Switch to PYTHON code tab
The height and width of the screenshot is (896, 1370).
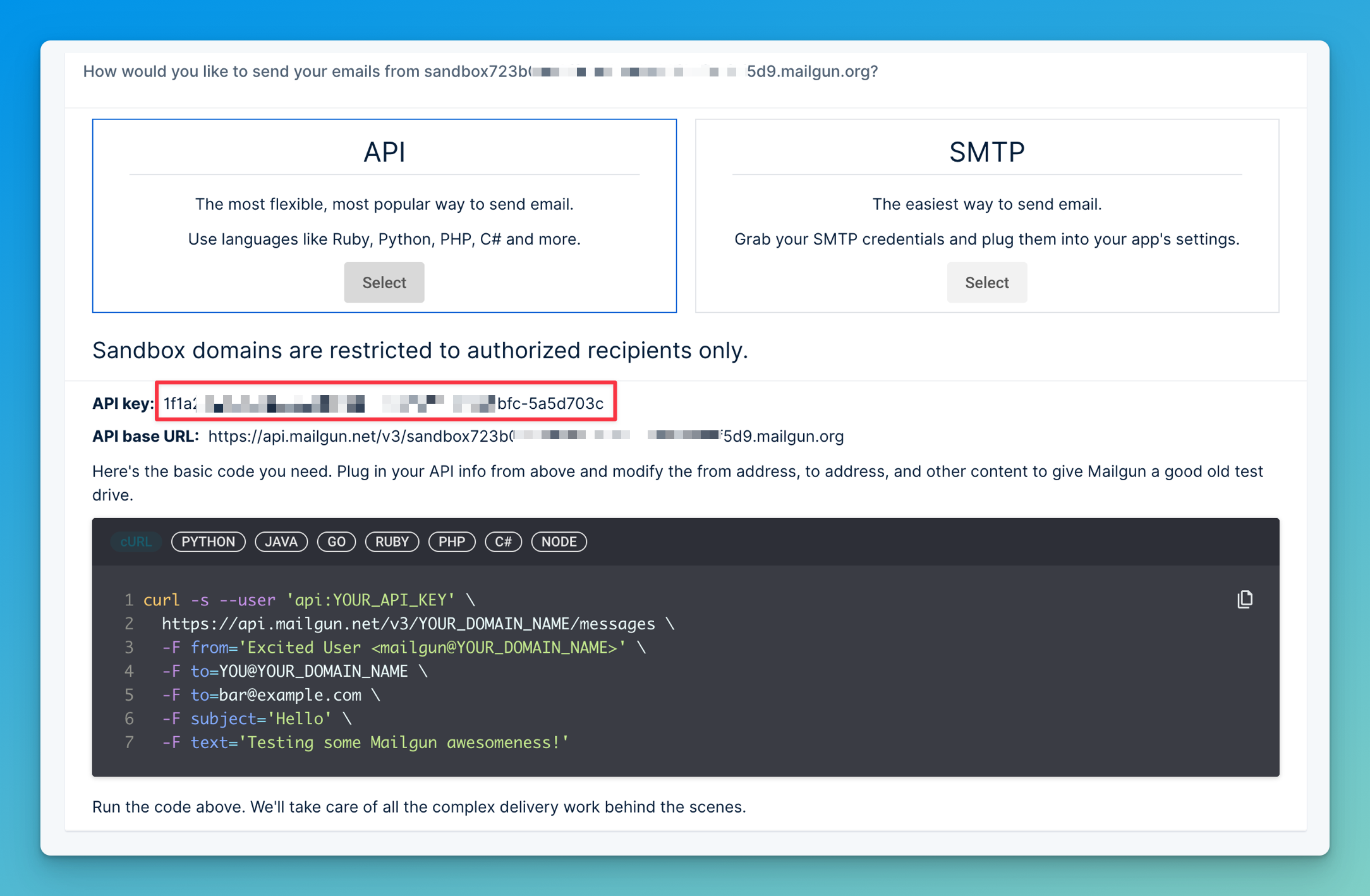tap(208, 542)
